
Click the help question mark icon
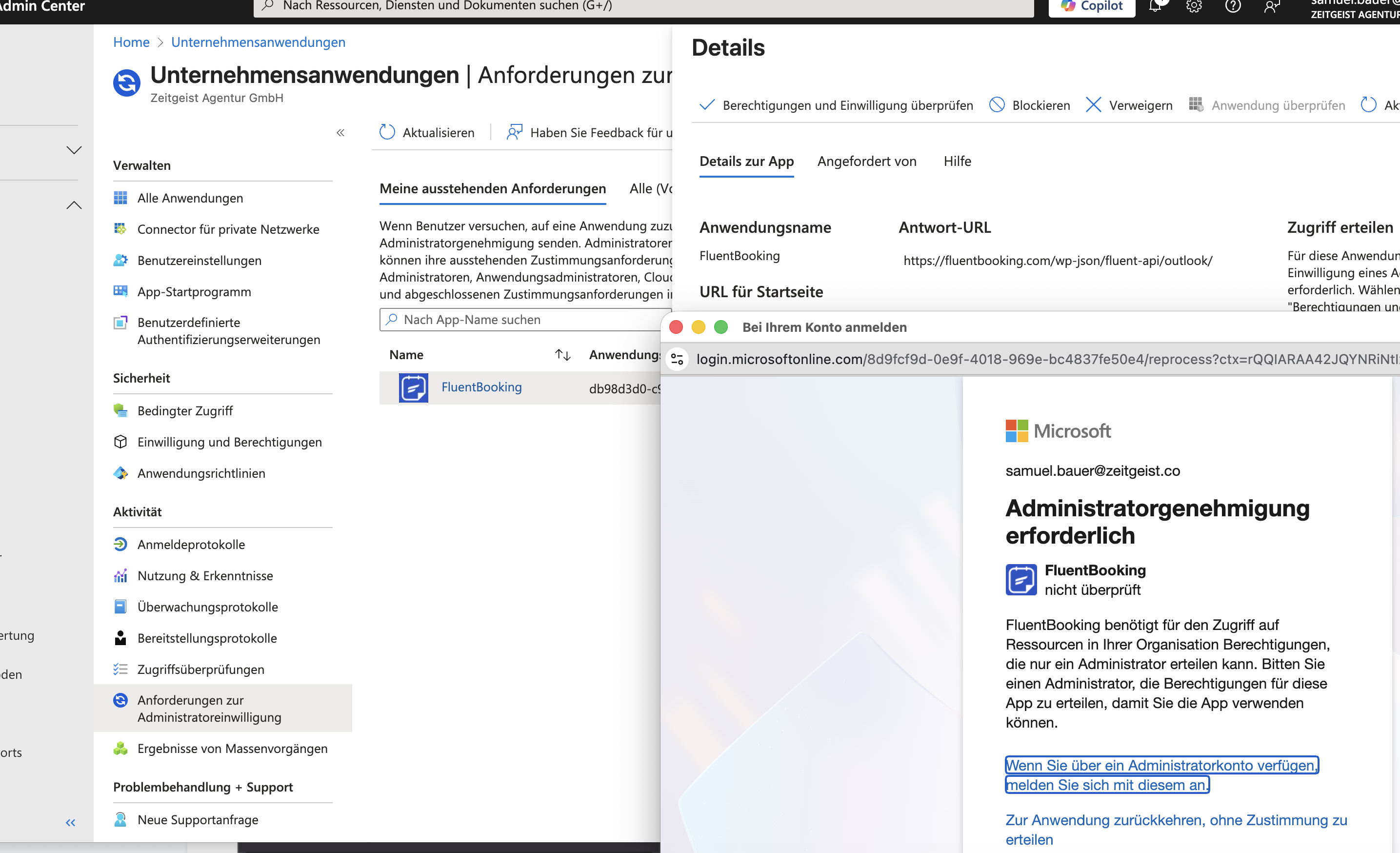1232,6
